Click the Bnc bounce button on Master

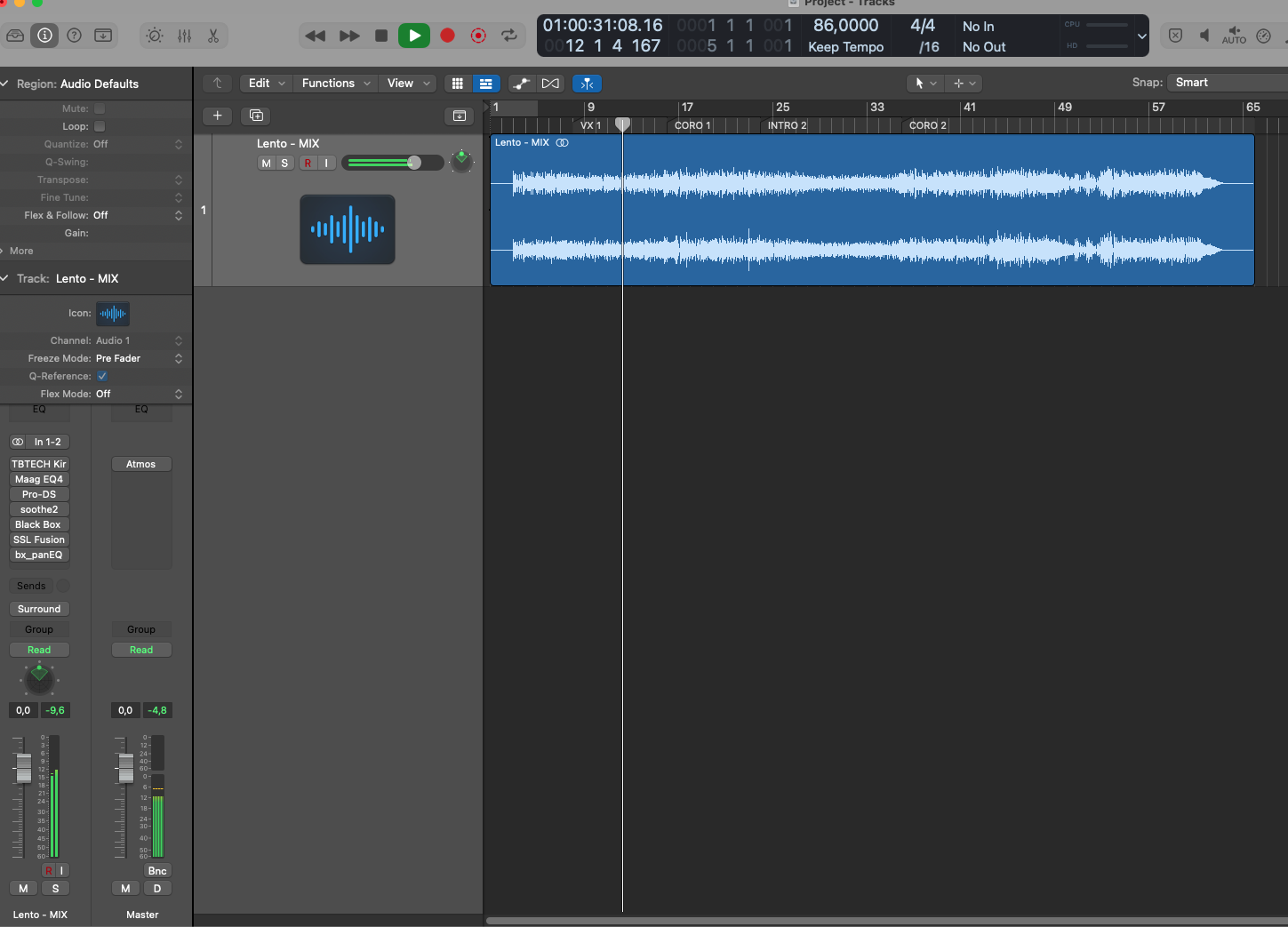pyautogui.click(x=157, y=871)
